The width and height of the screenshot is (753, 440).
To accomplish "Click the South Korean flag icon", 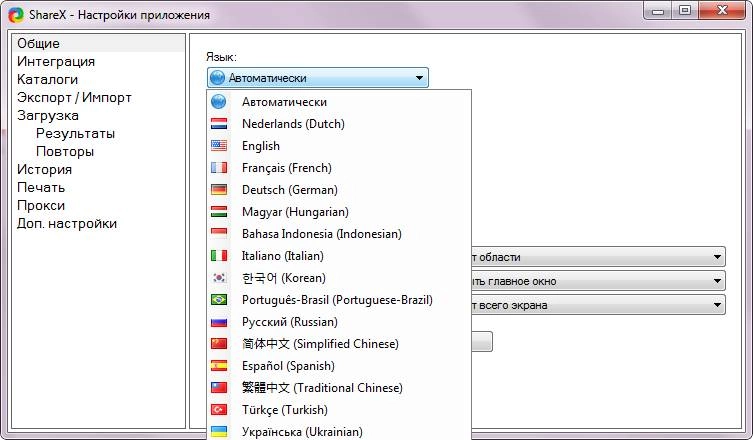I will 219,278.
